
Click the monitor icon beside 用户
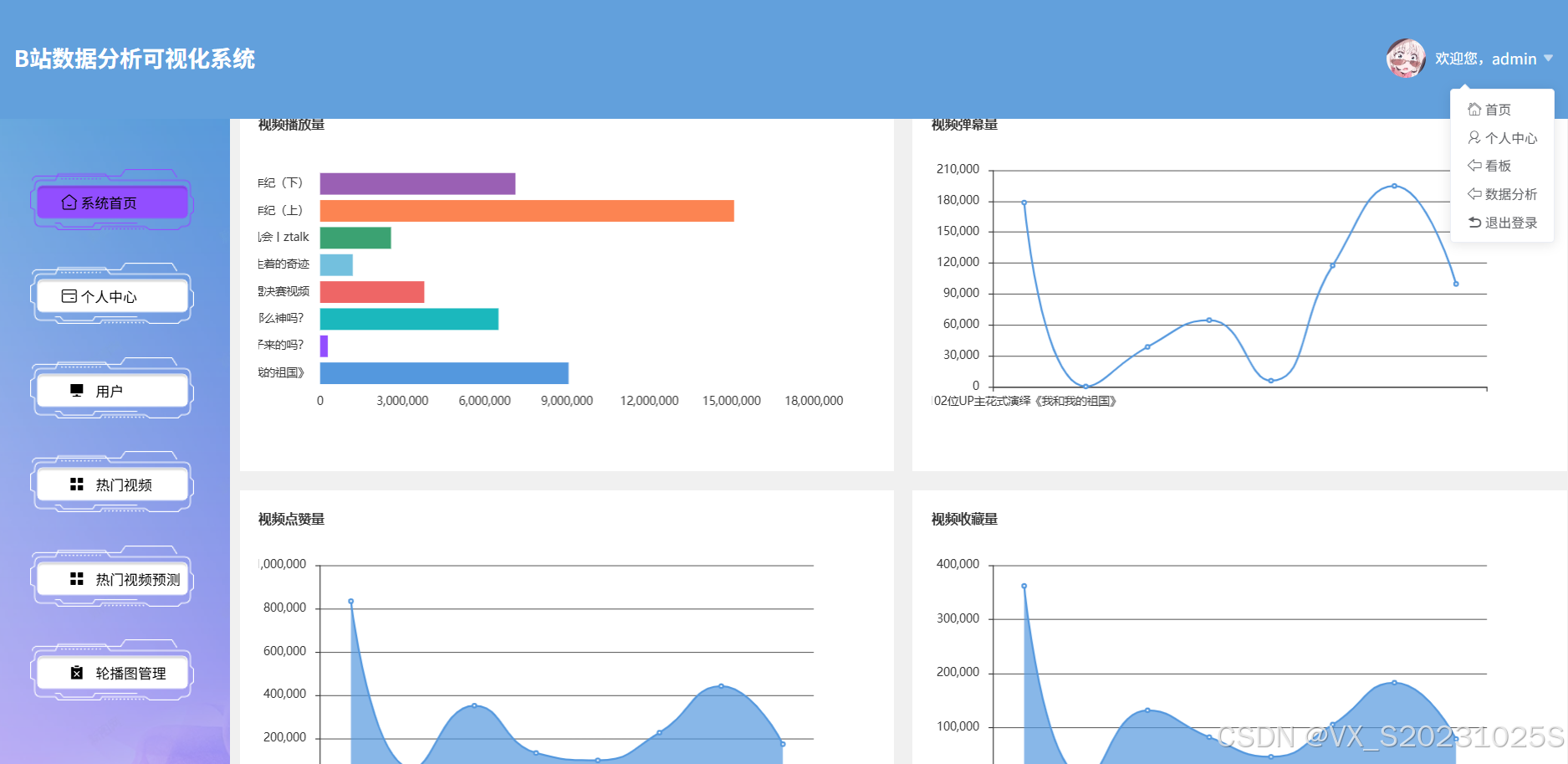pyautogui.click(x=77, y=391)
